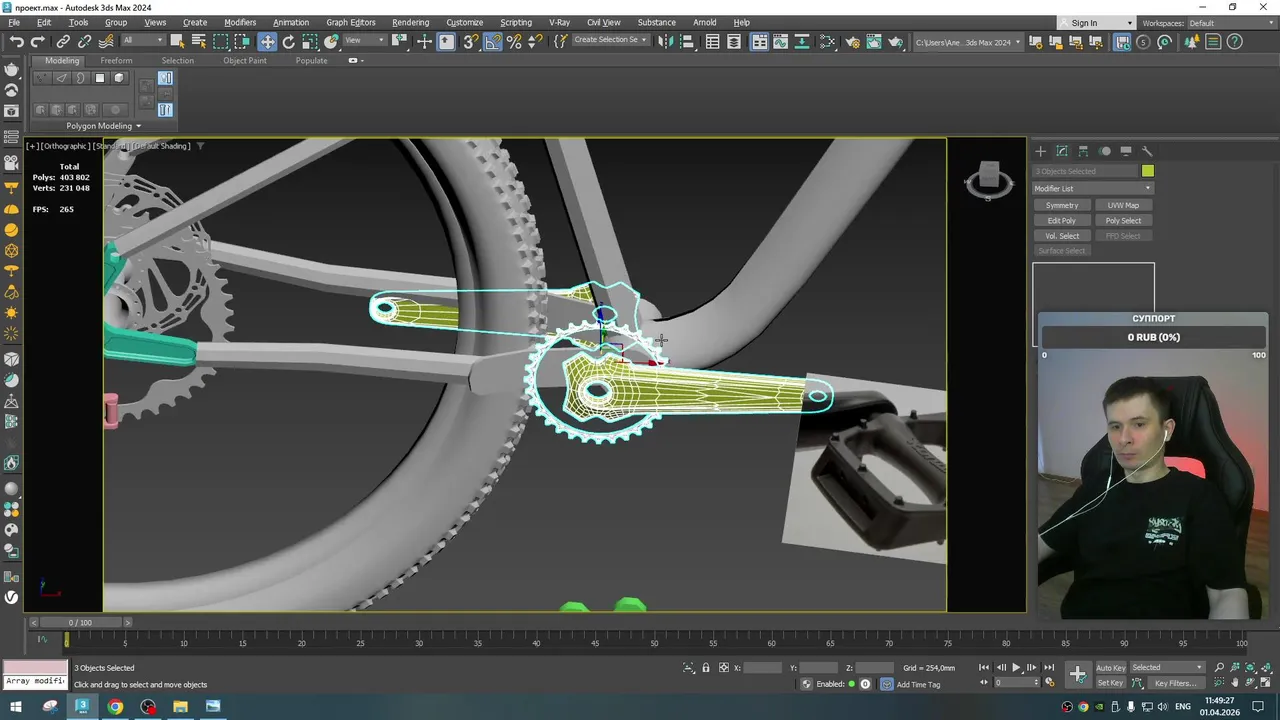Viewport: 1280px width, 720px height.
Task: Toggle the Ribbon toolbar icon
Action: click(760, 41)
